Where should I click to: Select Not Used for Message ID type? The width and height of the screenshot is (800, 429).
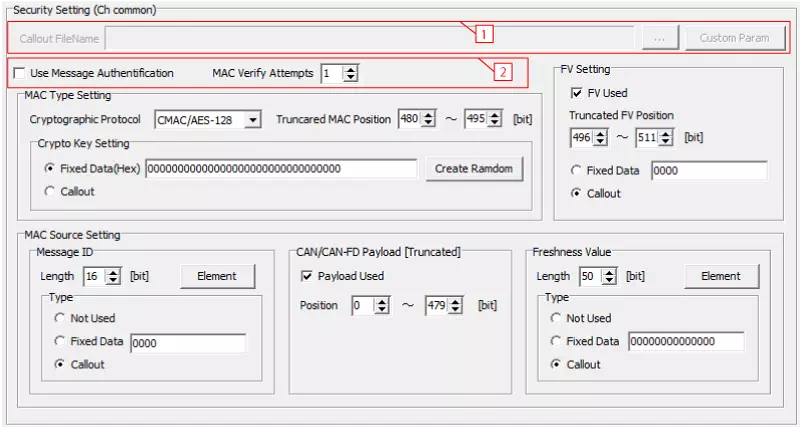(x=60, y=318)
